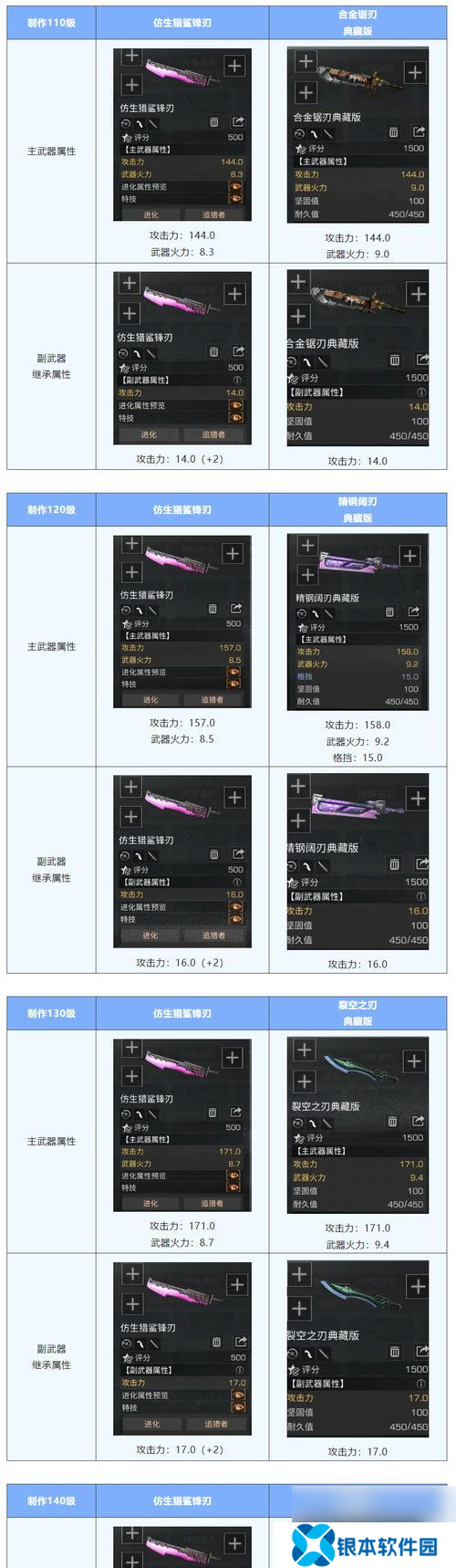Click right-side plus slot on level 120 main 精钢阔刃典藏版 card
The width and height of the screenshot is (456, 1568).
click(410, 555)
